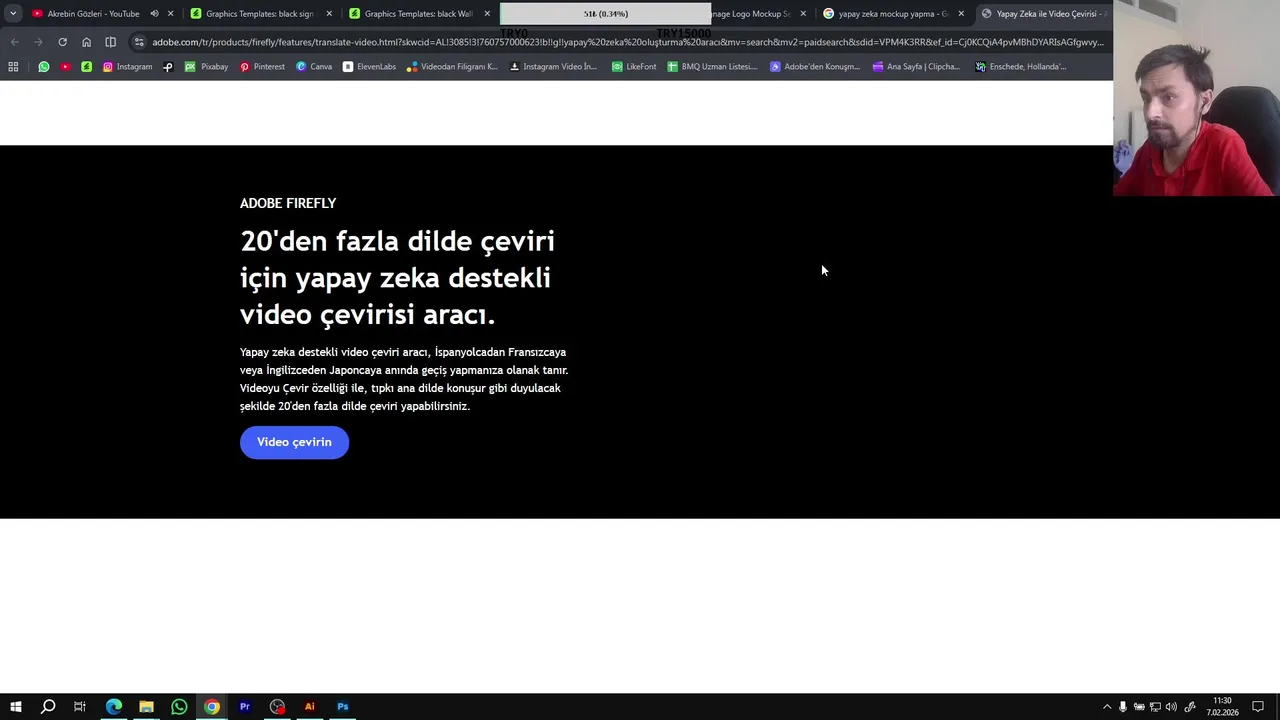1280x720 pixels.
Task: Open Adobe Illustrator from taskbar
Action: pos(310,707)
